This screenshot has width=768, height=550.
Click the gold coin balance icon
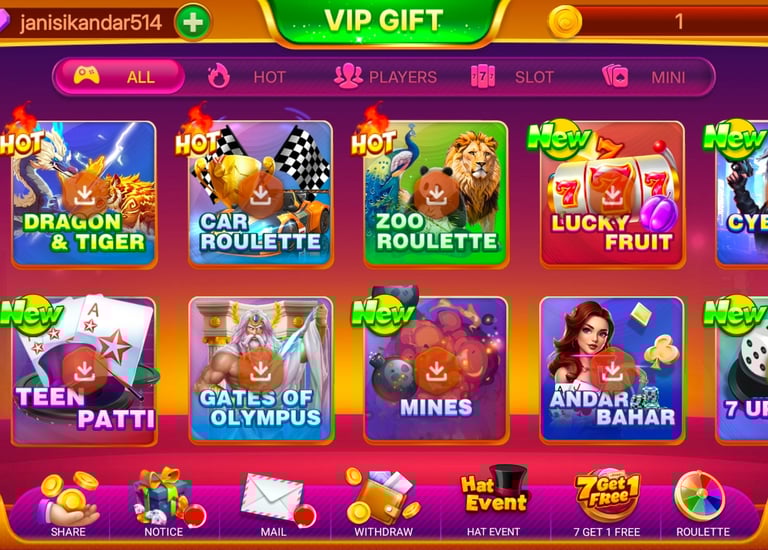[x=565, y=22]
